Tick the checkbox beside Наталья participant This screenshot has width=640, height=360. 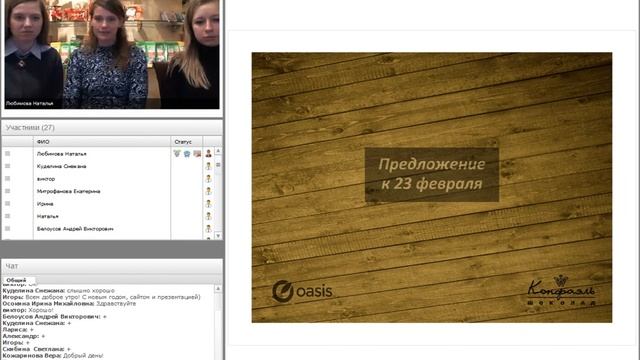coord(7,216)
